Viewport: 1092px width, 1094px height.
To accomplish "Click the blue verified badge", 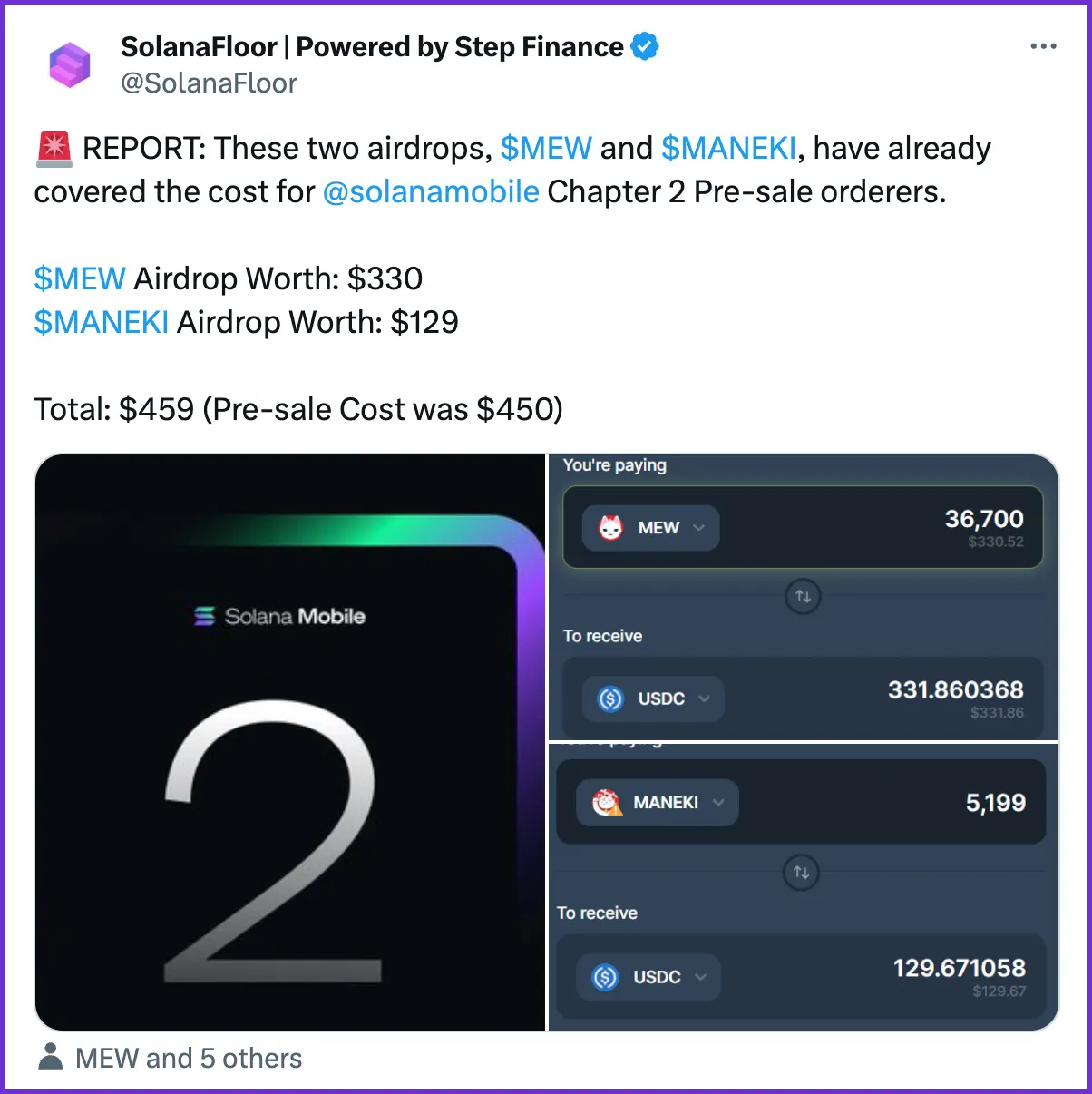I will coord(645,46).
